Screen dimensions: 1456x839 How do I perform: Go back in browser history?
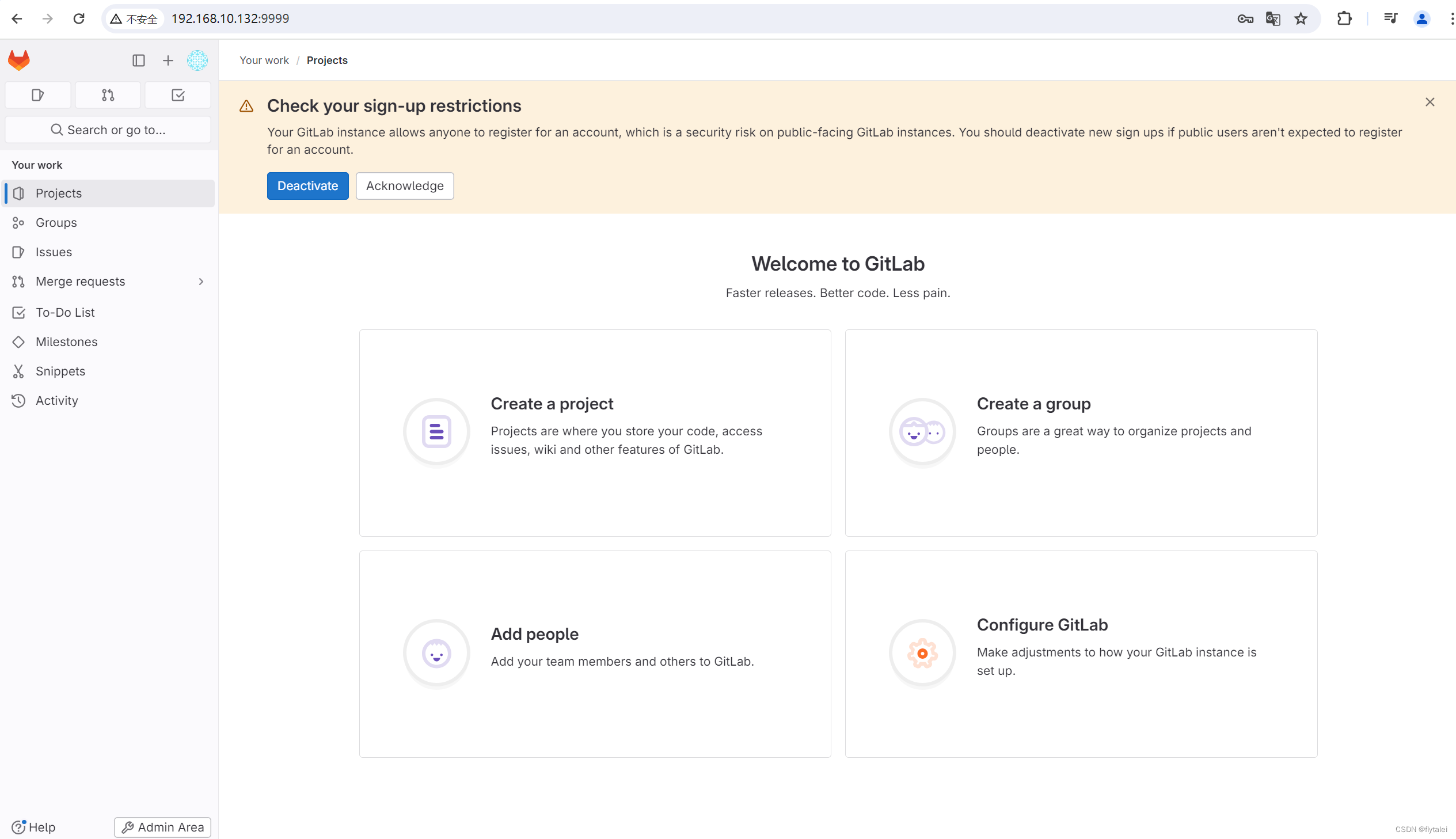17,18
